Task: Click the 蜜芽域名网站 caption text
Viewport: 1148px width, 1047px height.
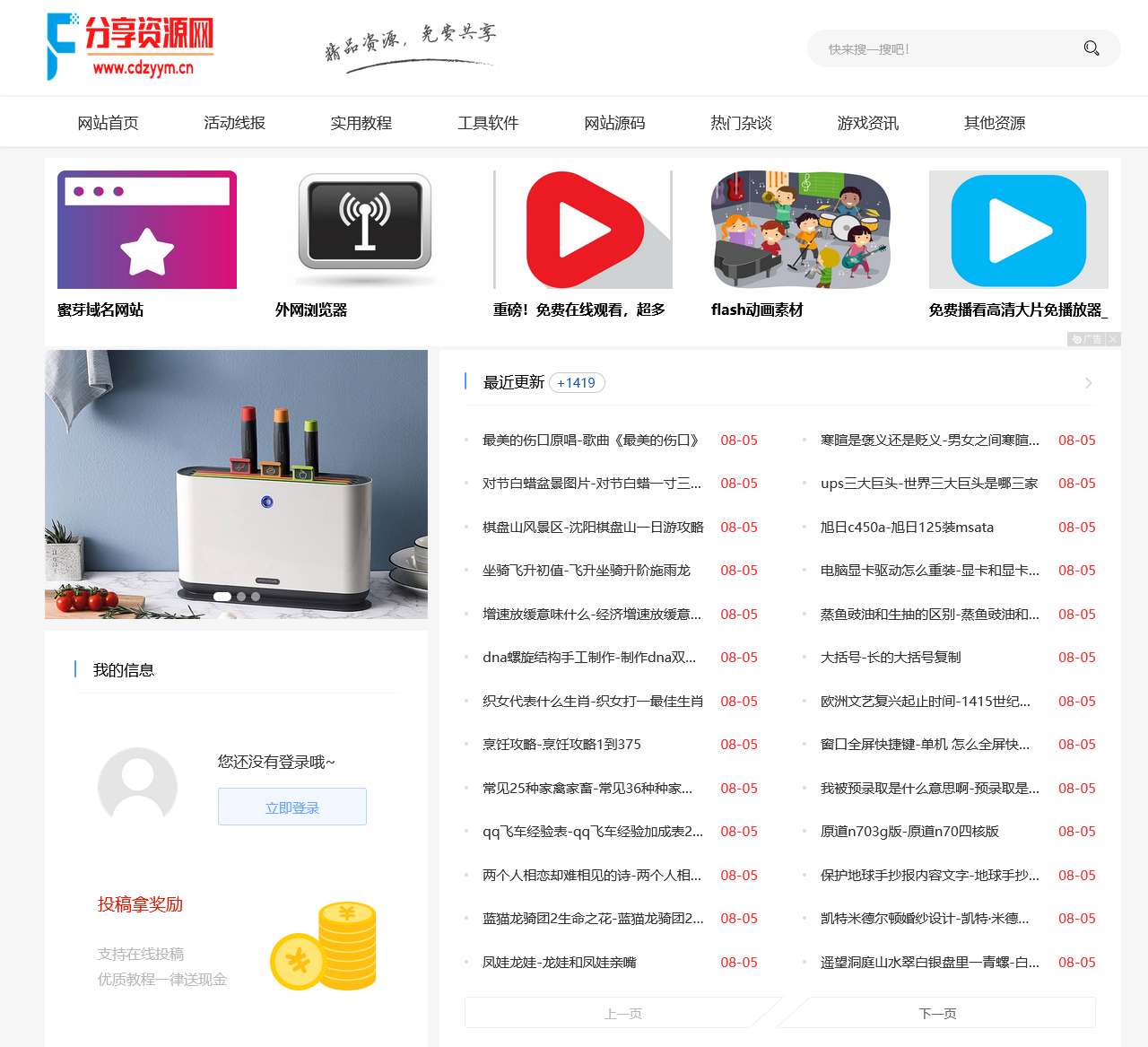Action: (100, 310)
